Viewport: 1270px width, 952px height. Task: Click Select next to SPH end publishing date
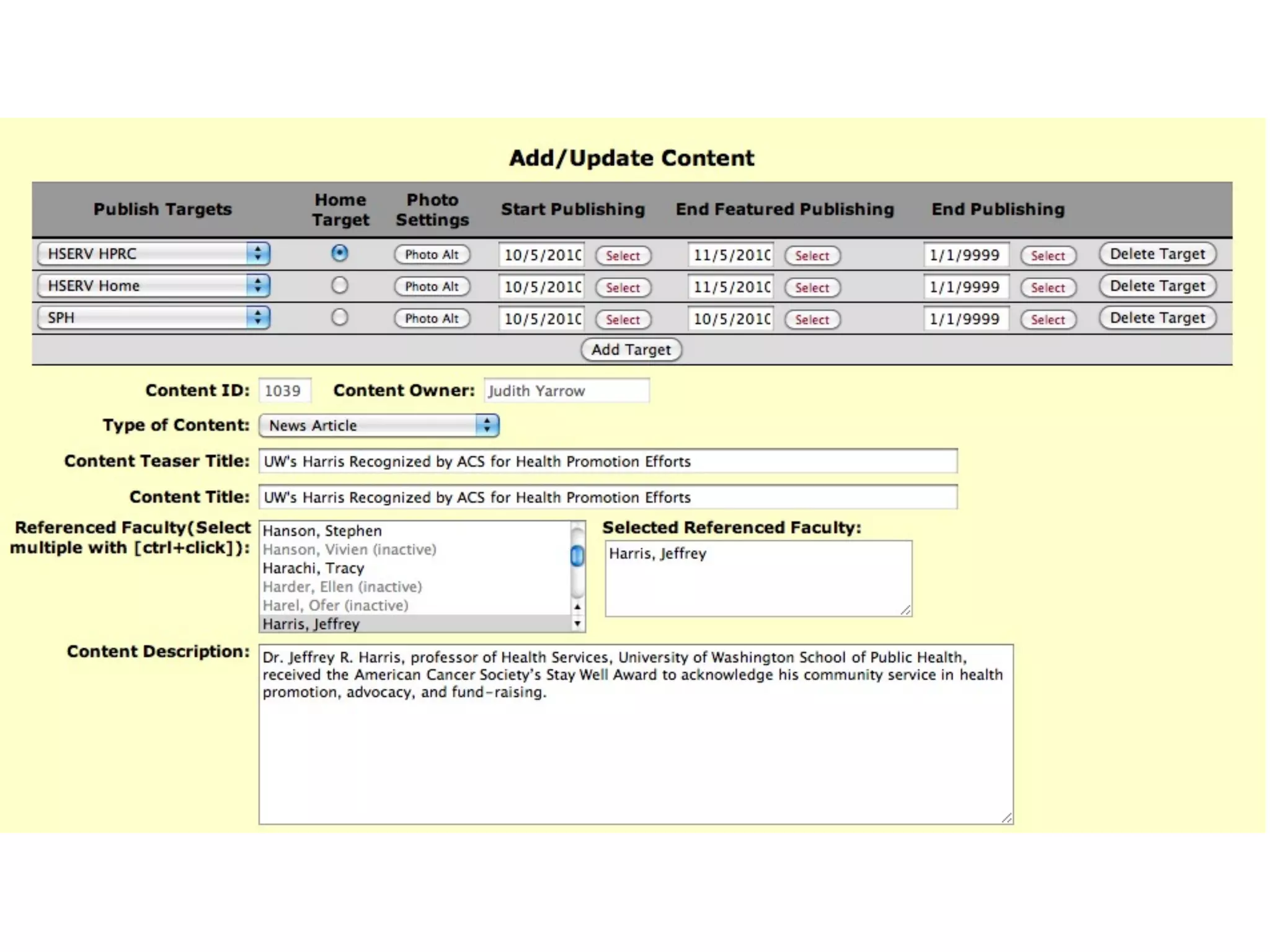point(1047,319)
